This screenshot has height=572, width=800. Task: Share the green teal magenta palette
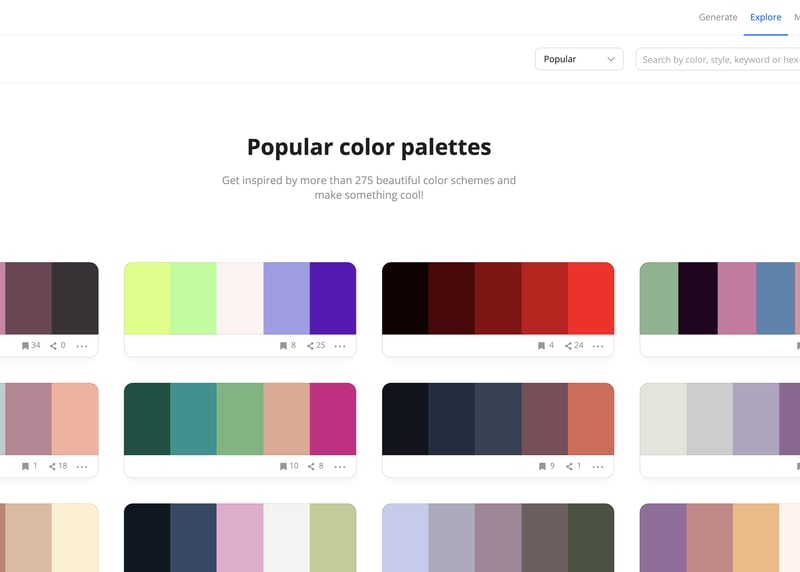click(310, 466)
